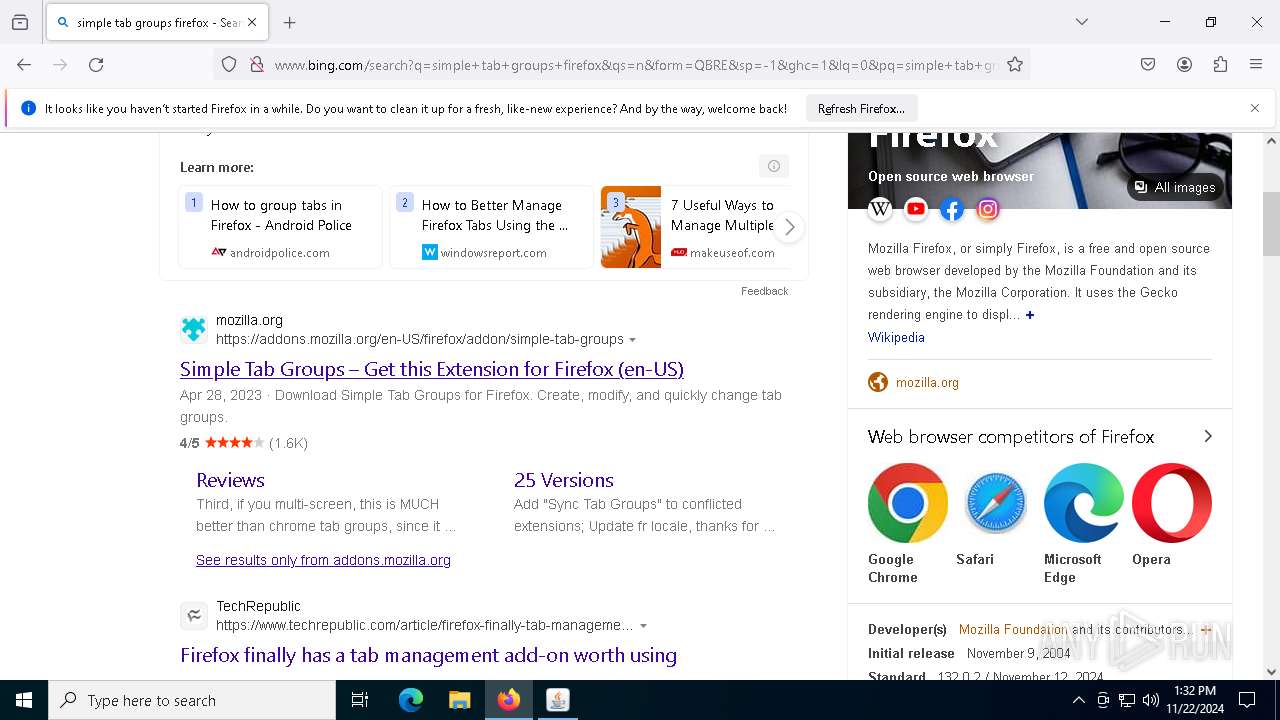
Task: Reload the current page
Action: pos(96,65)
